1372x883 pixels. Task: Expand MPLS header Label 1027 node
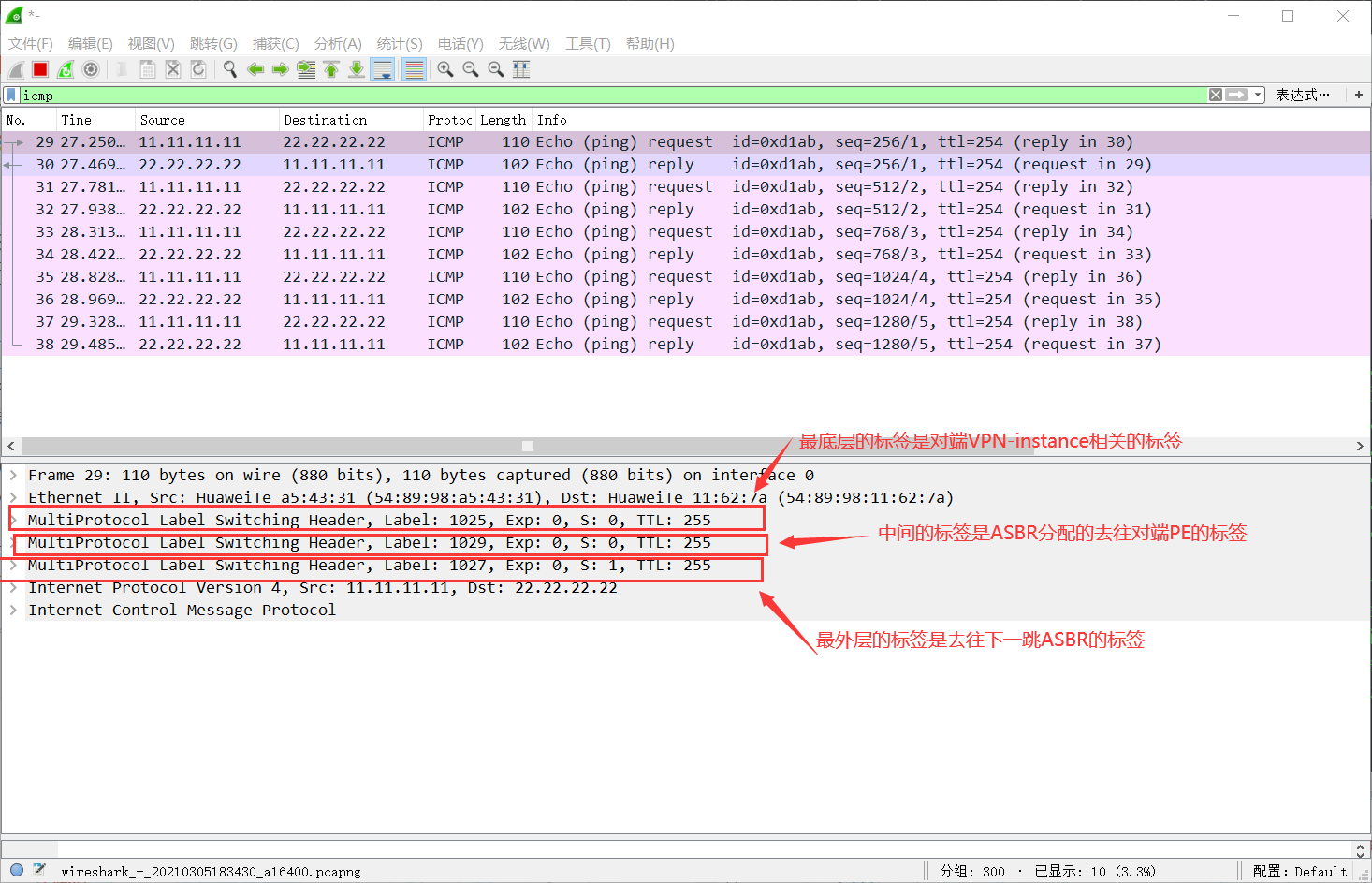tap(13, 565)
